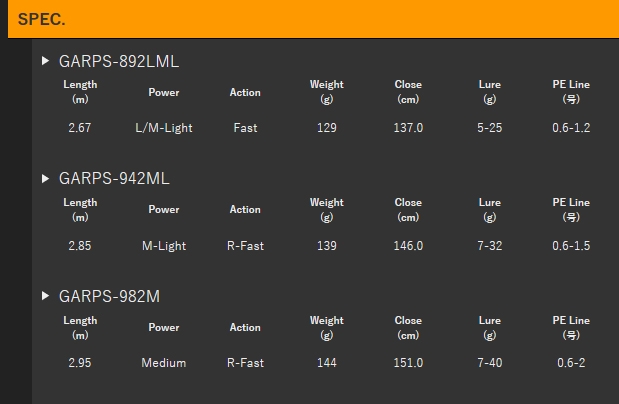Select Lure (g) header under GARPS-942ML
The height and width of the screenshot is (404, 619).
[490, 210]
